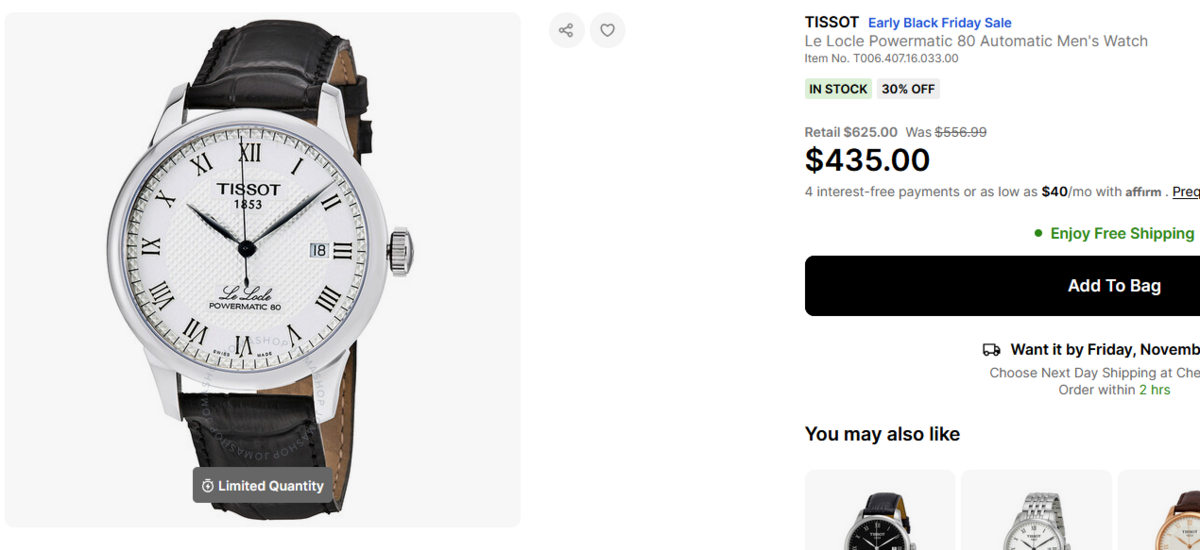Click the green dot beside Enjoy Free Shipping
The height and width of the screenshot is (550, 1200).
(1038, 234)
